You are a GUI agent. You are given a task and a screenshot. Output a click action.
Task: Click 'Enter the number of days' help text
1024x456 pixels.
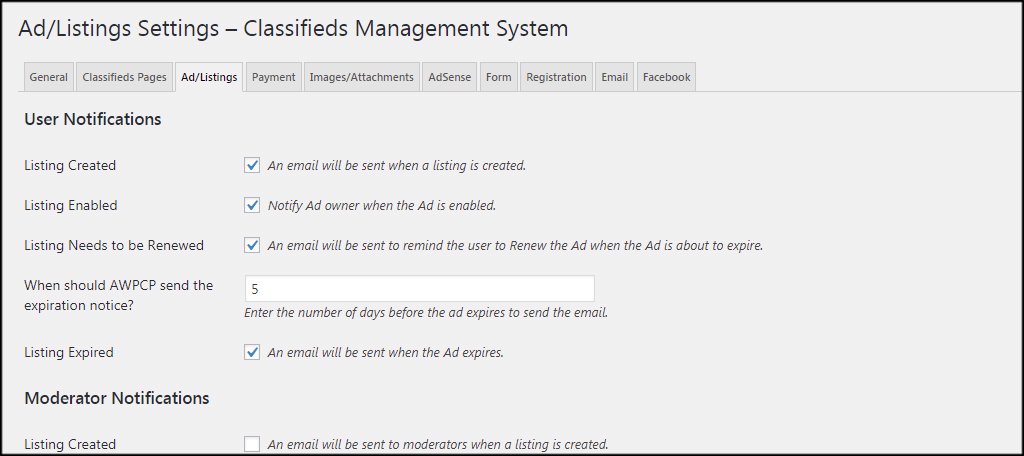pos(426,312)
